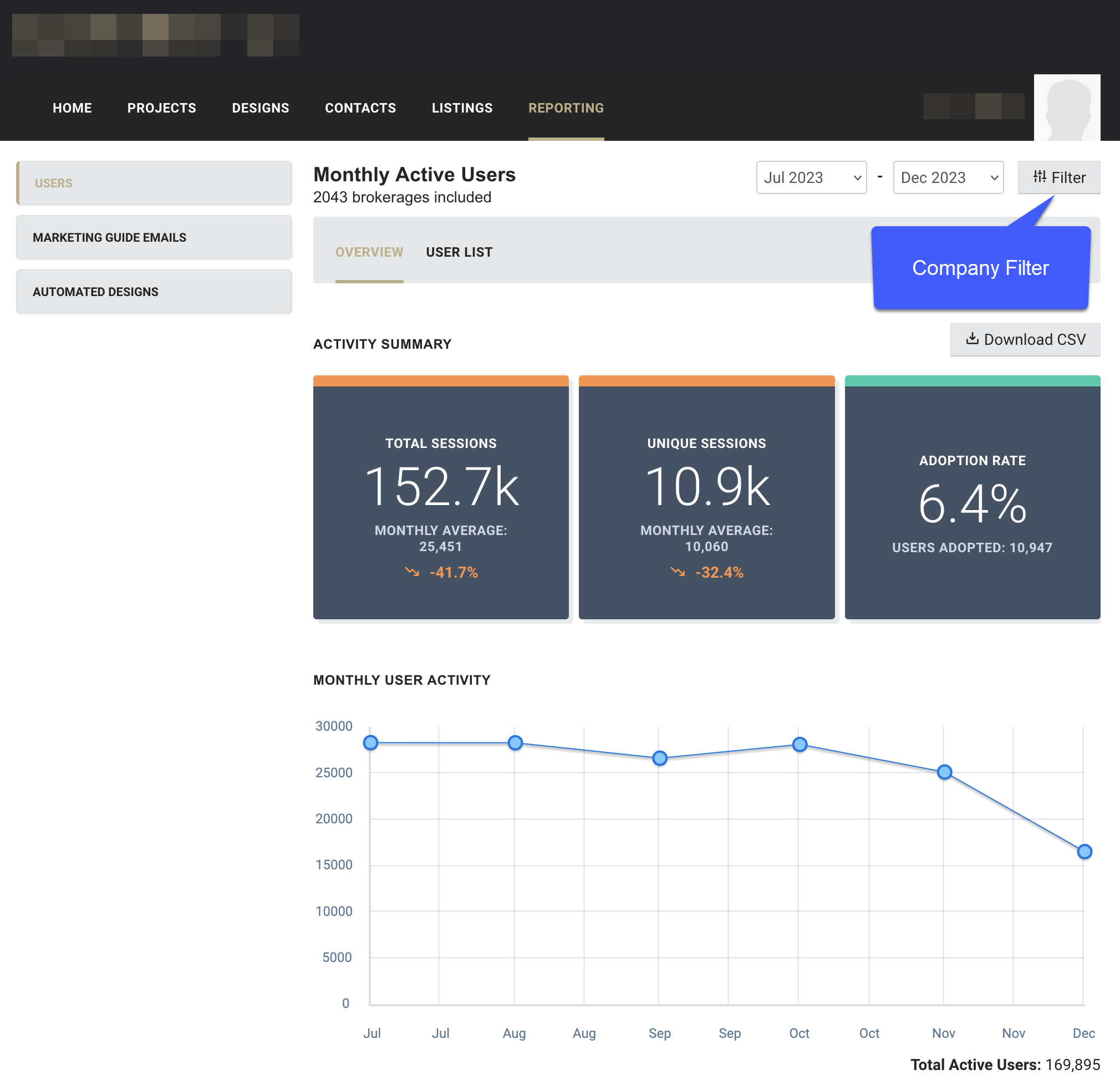Open Marketing Guide Emails report
This screenshot has width=1120, height=1090.
(154, 238)
